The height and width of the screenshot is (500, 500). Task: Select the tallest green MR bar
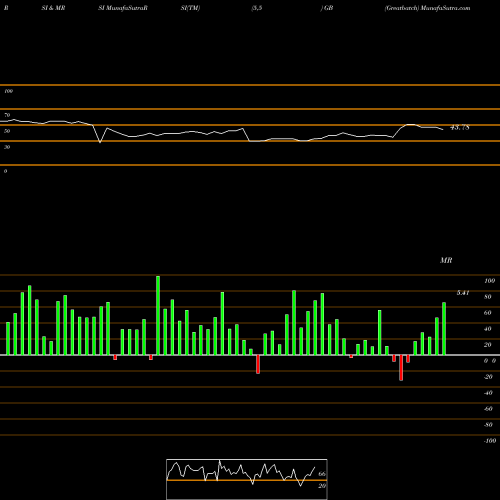click(x=158, y=315)
